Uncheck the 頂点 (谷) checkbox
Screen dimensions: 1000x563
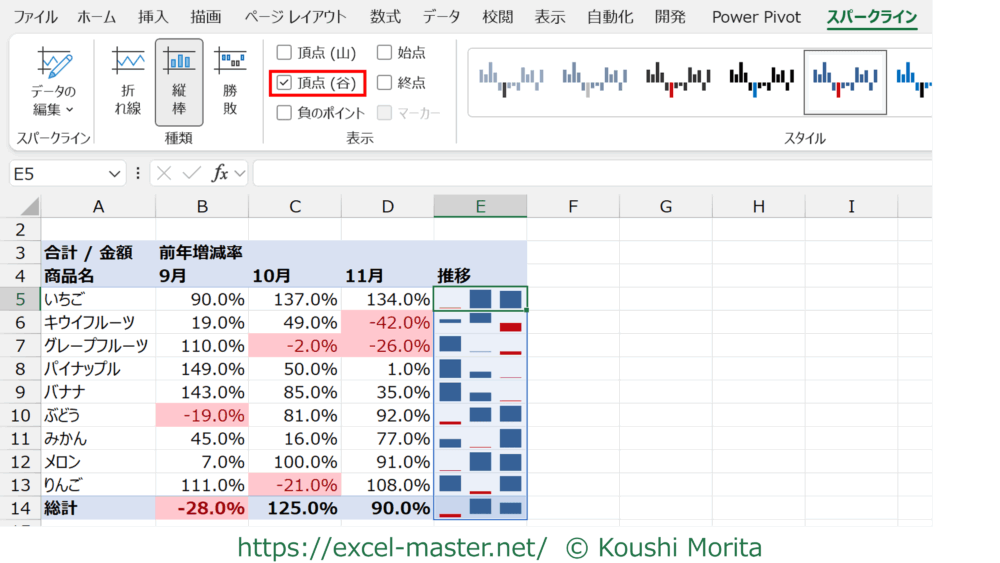(285, 83)
